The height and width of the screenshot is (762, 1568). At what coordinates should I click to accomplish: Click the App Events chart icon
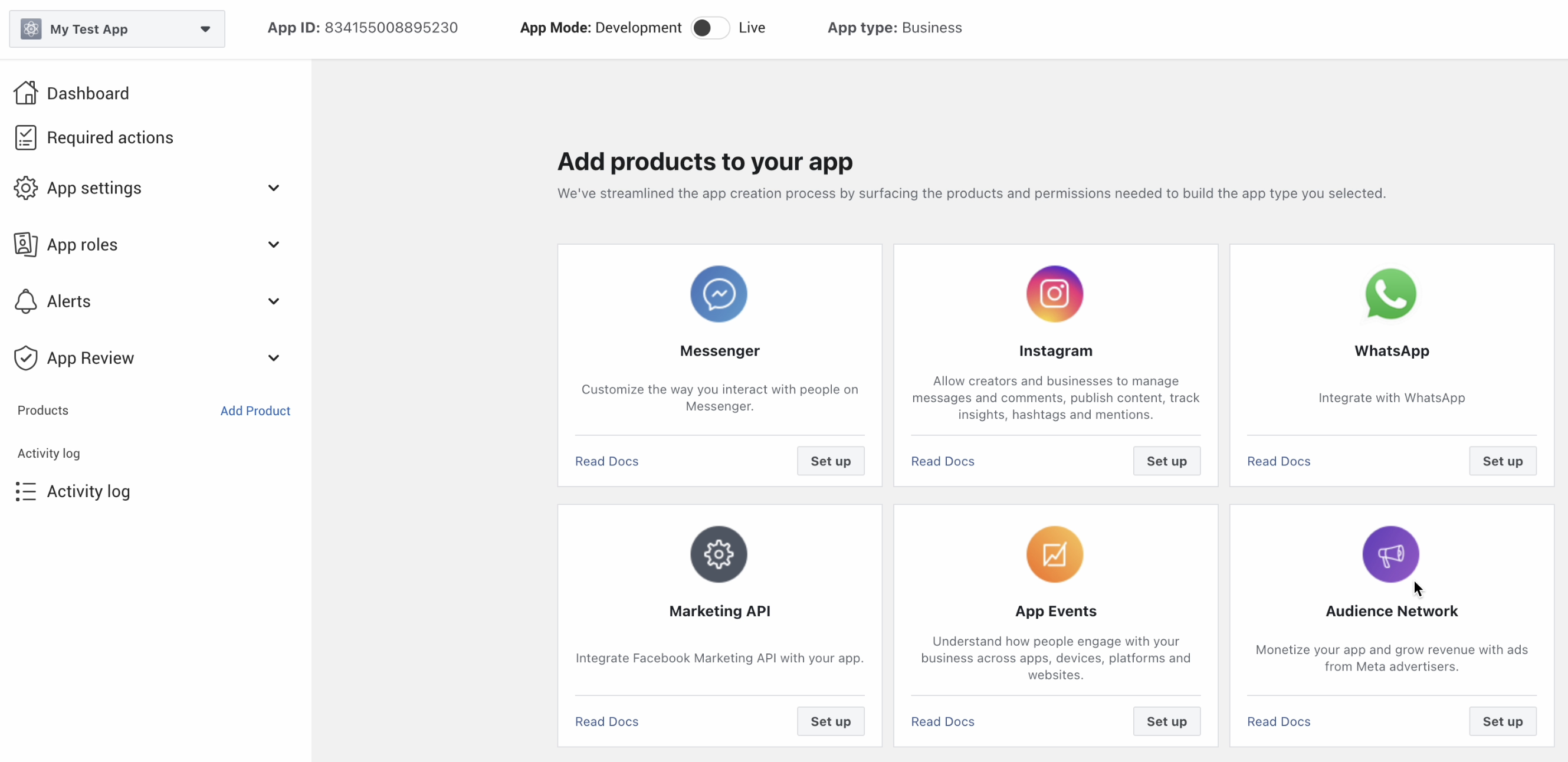click(x=1055, y=554)
